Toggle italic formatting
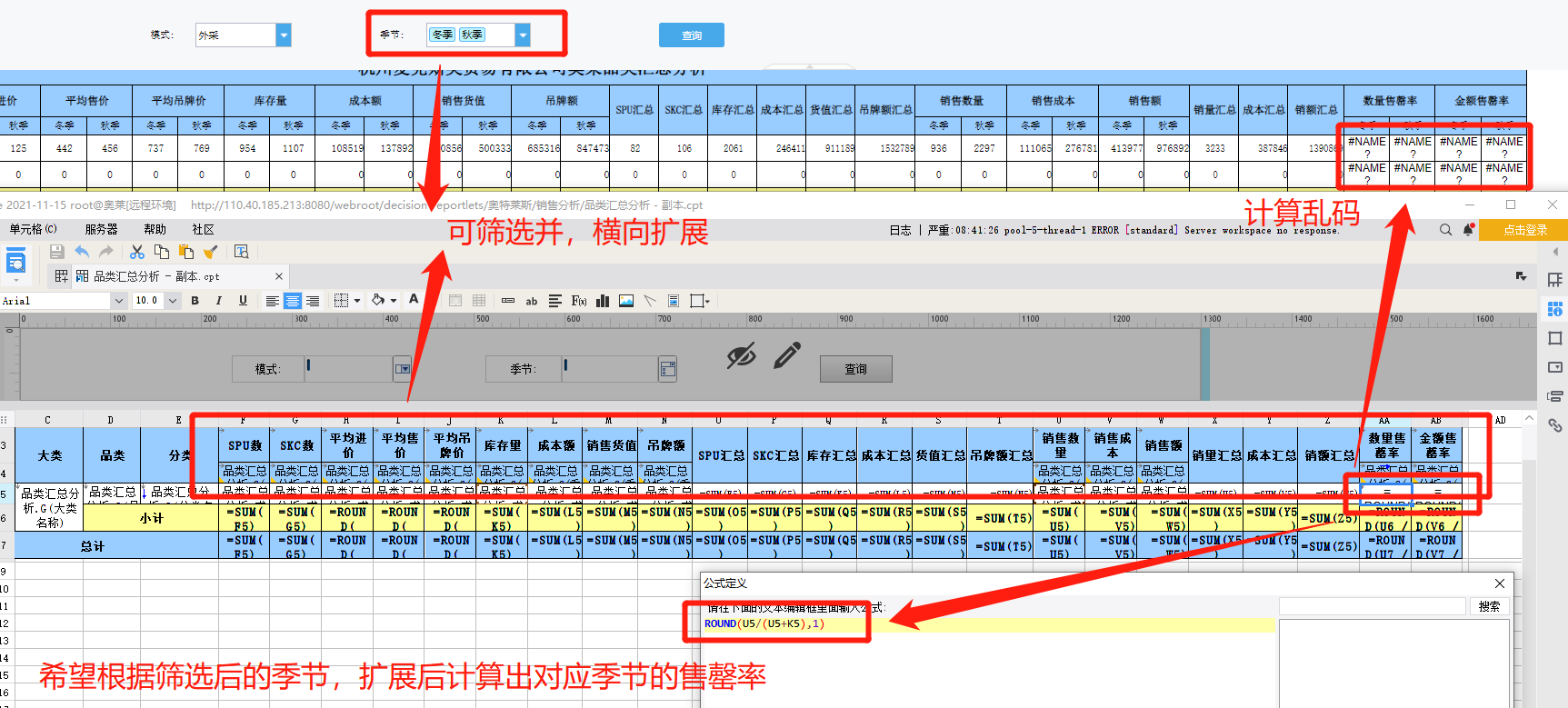The image size is (1568, 708). 218,301
